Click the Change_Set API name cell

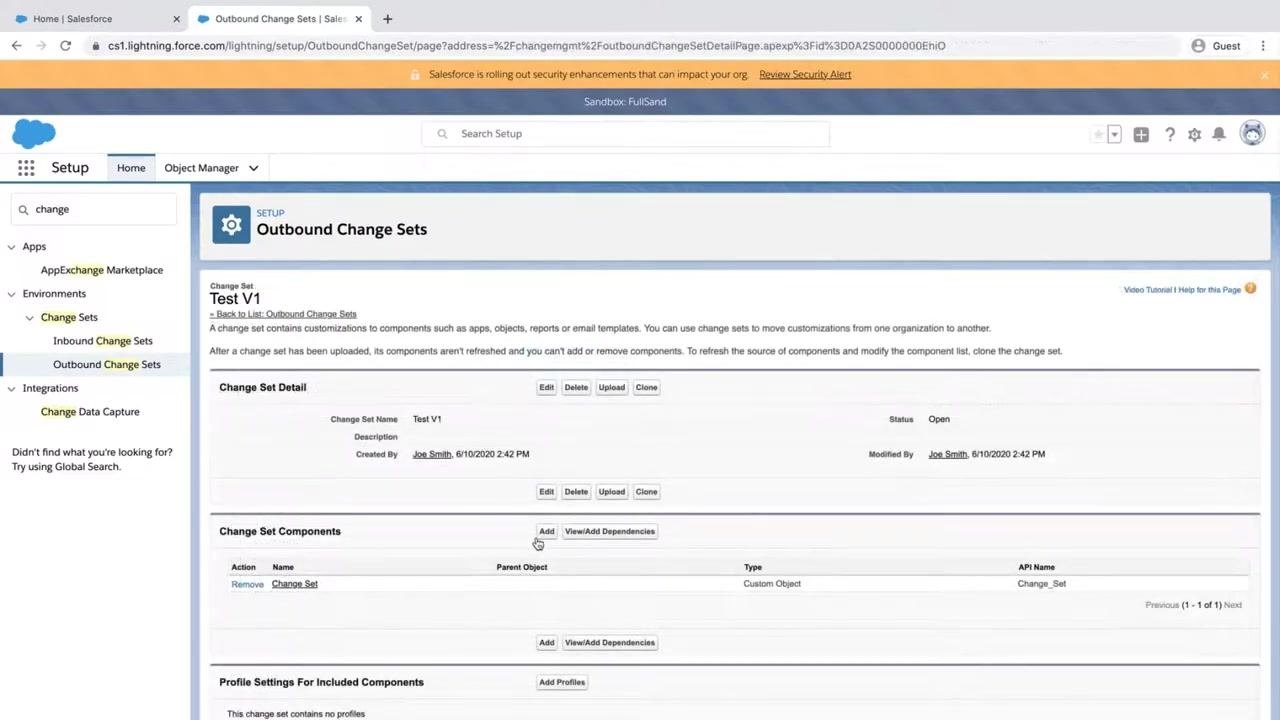[x=1042, y=584]
